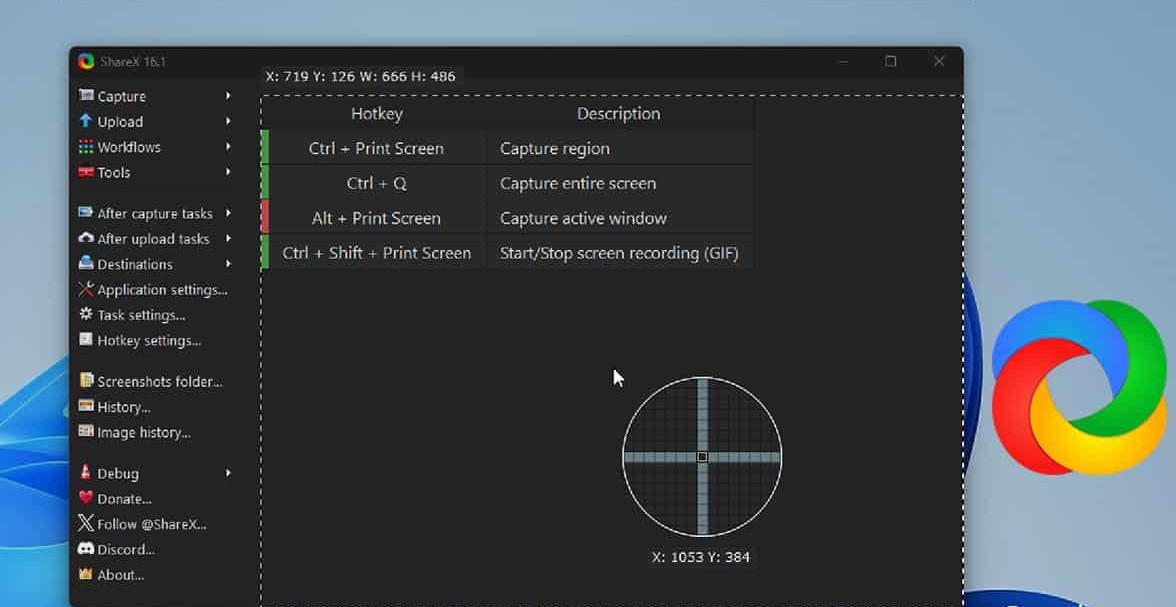The image size is (1176, 607).
Task: Click the Donate heart icon
Action: (x=86, y=497)
